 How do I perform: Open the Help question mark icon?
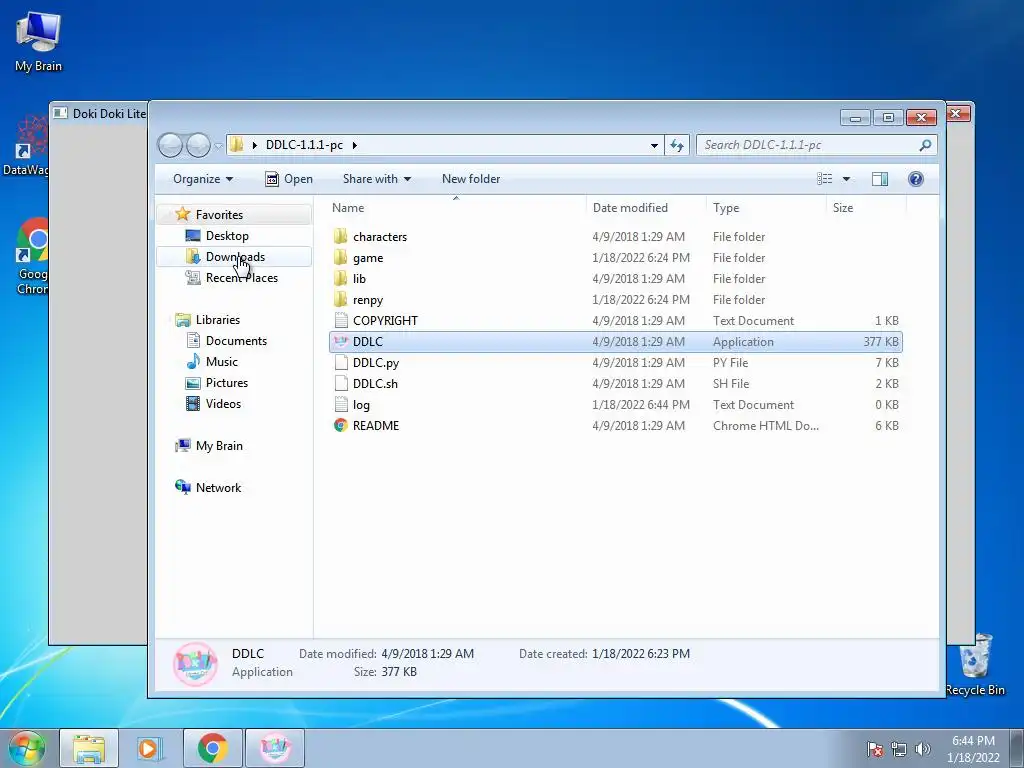click(x=916, y=179)
